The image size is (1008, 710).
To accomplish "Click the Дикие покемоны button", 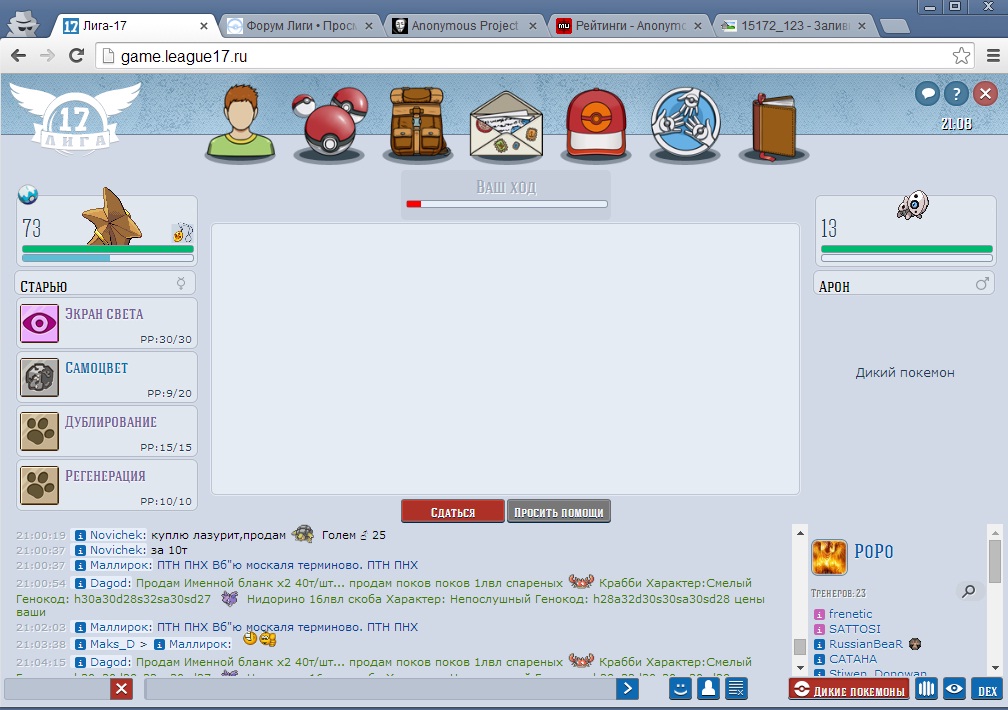I will click(x=849, y=689).
